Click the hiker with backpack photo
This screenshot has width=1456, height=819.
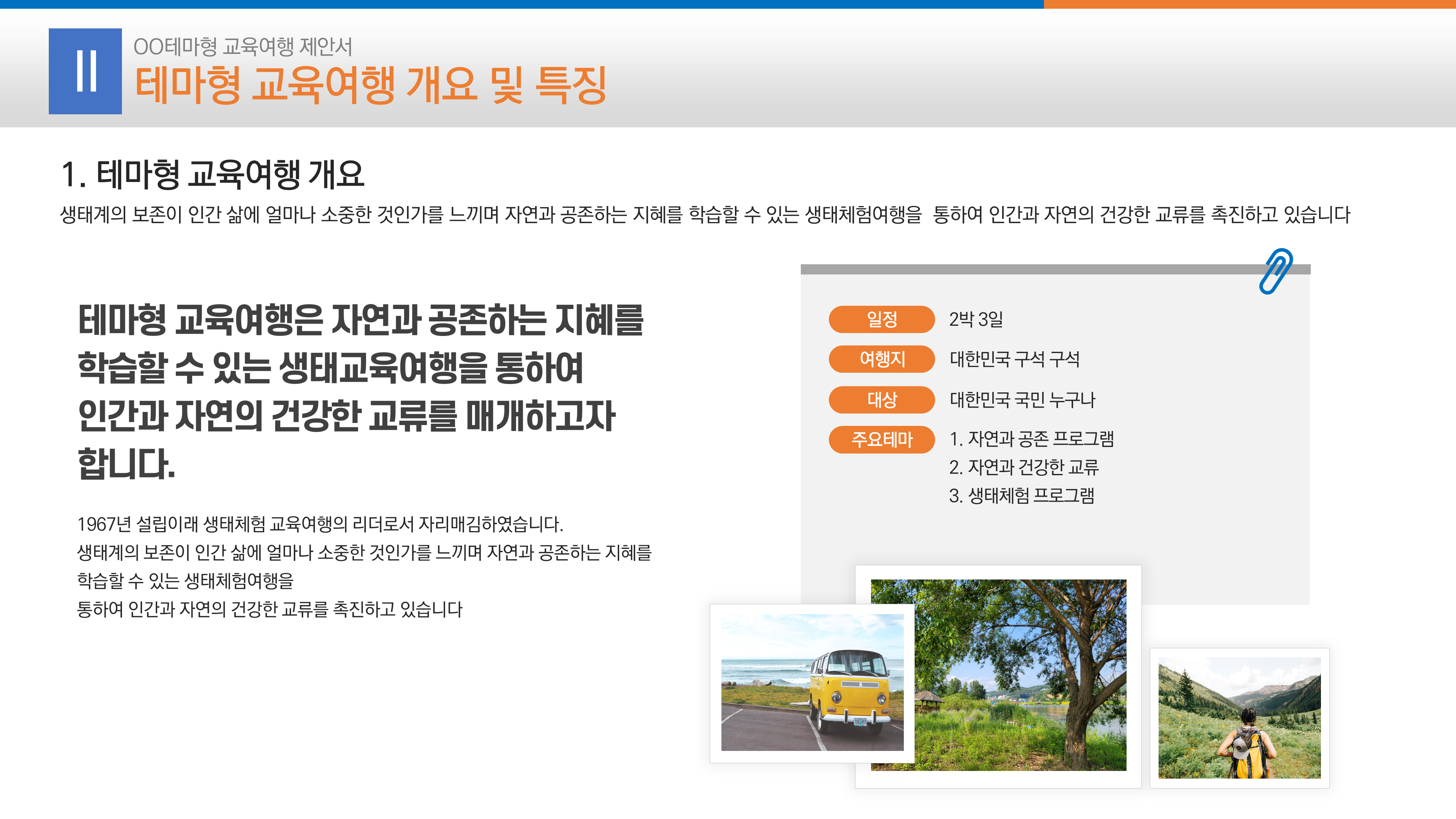click(1239, 717)
